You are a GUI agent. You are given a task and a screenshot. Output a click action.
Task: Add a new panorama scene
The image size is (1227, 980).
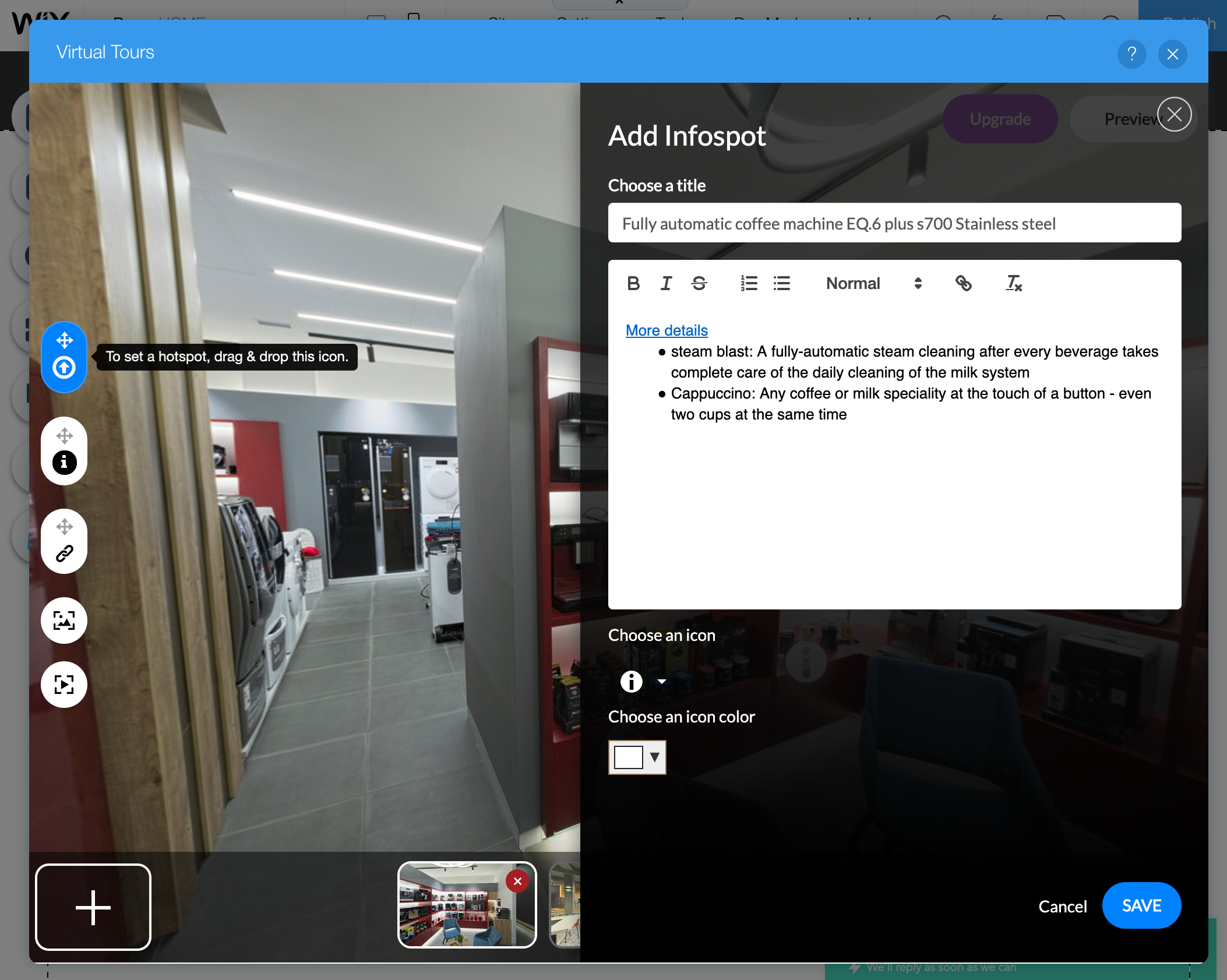click(x=93, y=907)
